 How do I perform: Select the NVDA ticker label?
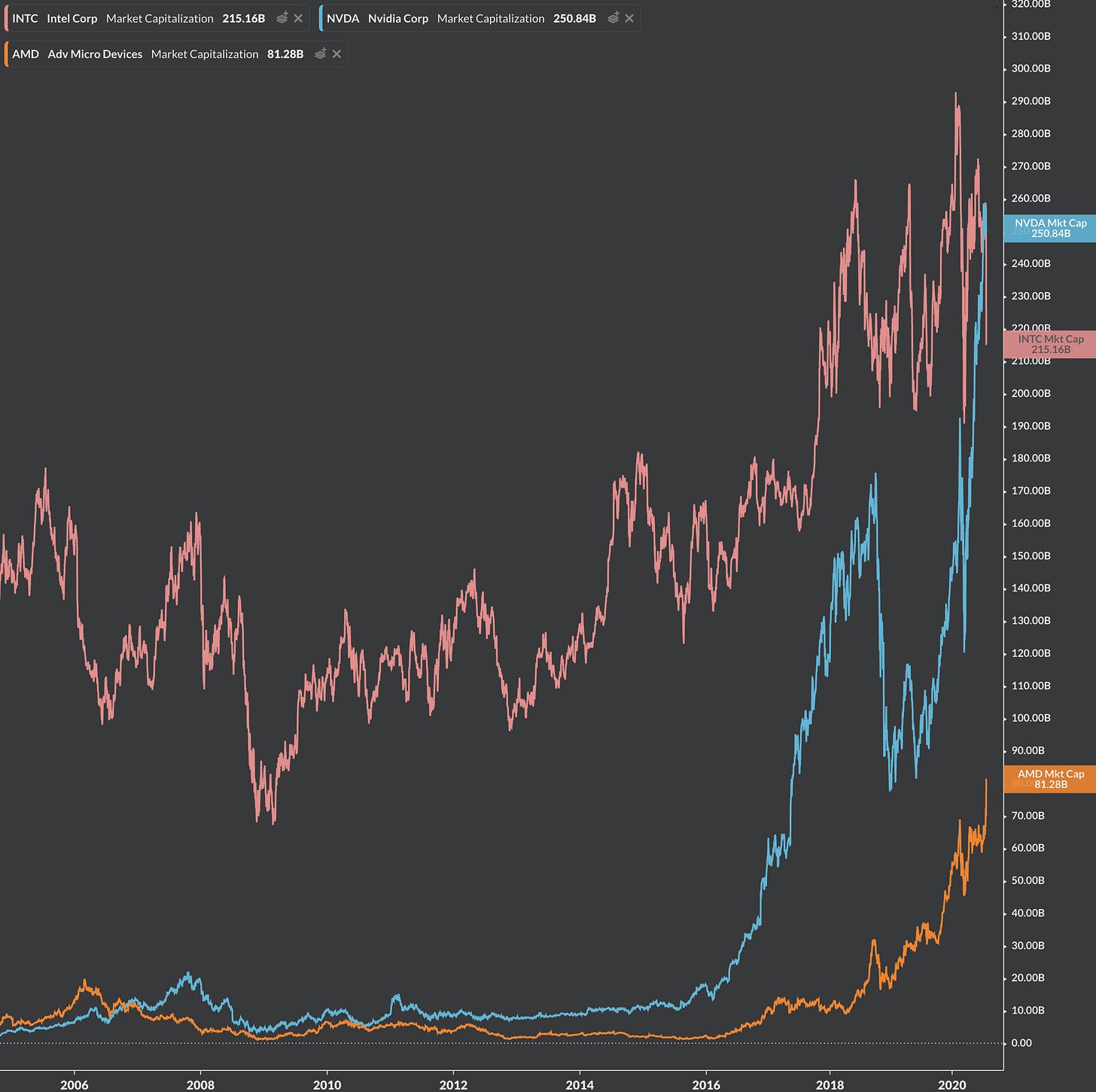click(342, 18)
